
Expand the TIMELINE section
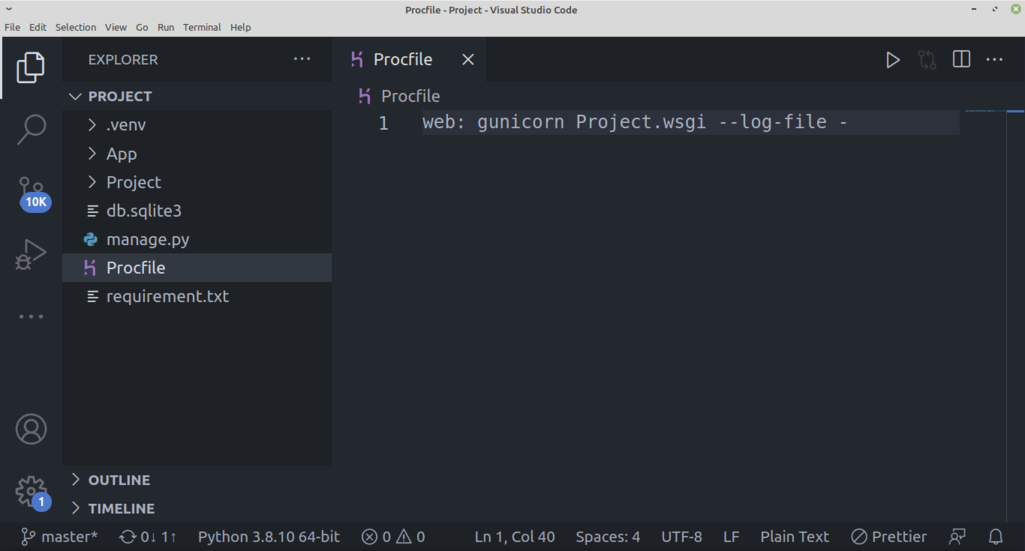[x=197, y=509]
